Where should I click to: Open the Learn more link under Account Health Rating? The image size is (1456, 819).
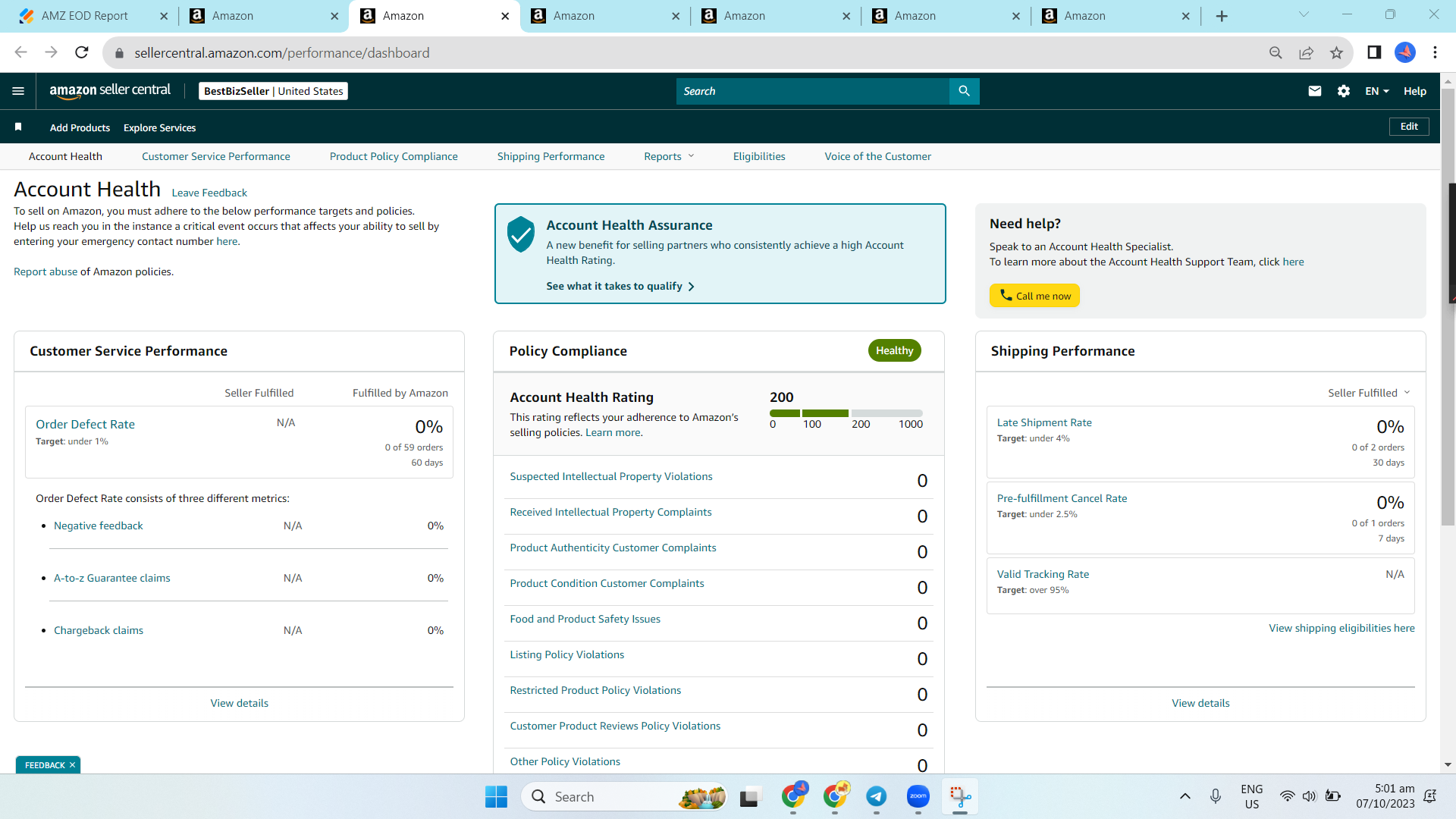tap(613, 432)
